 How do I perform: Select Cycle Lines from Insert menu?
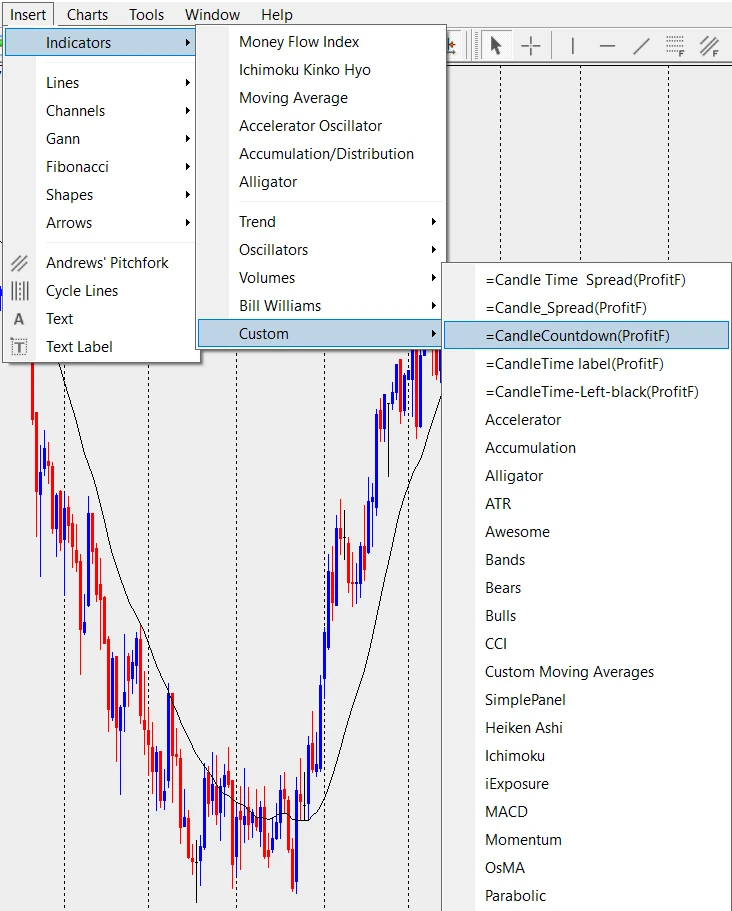[x=82, y=291]
